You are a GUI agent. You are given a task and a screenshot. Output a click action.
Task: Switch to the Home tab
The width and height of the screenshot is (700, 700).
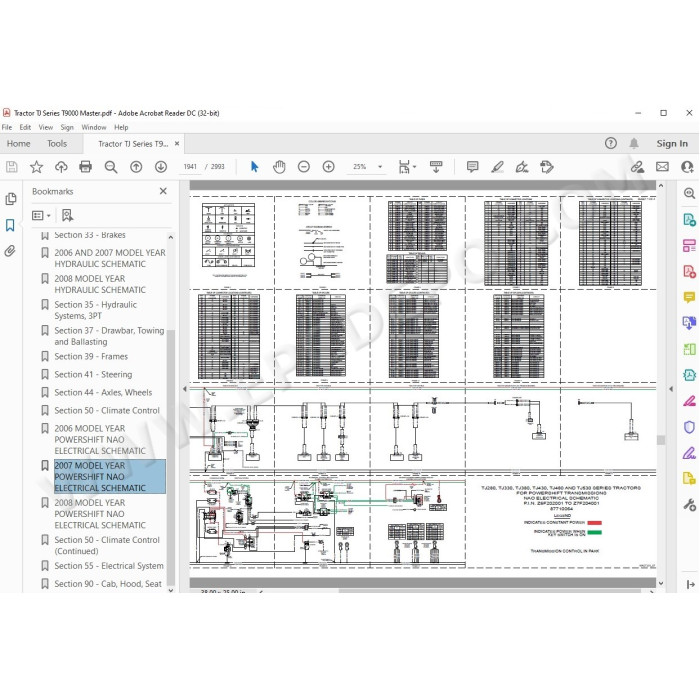pos(18,144)
